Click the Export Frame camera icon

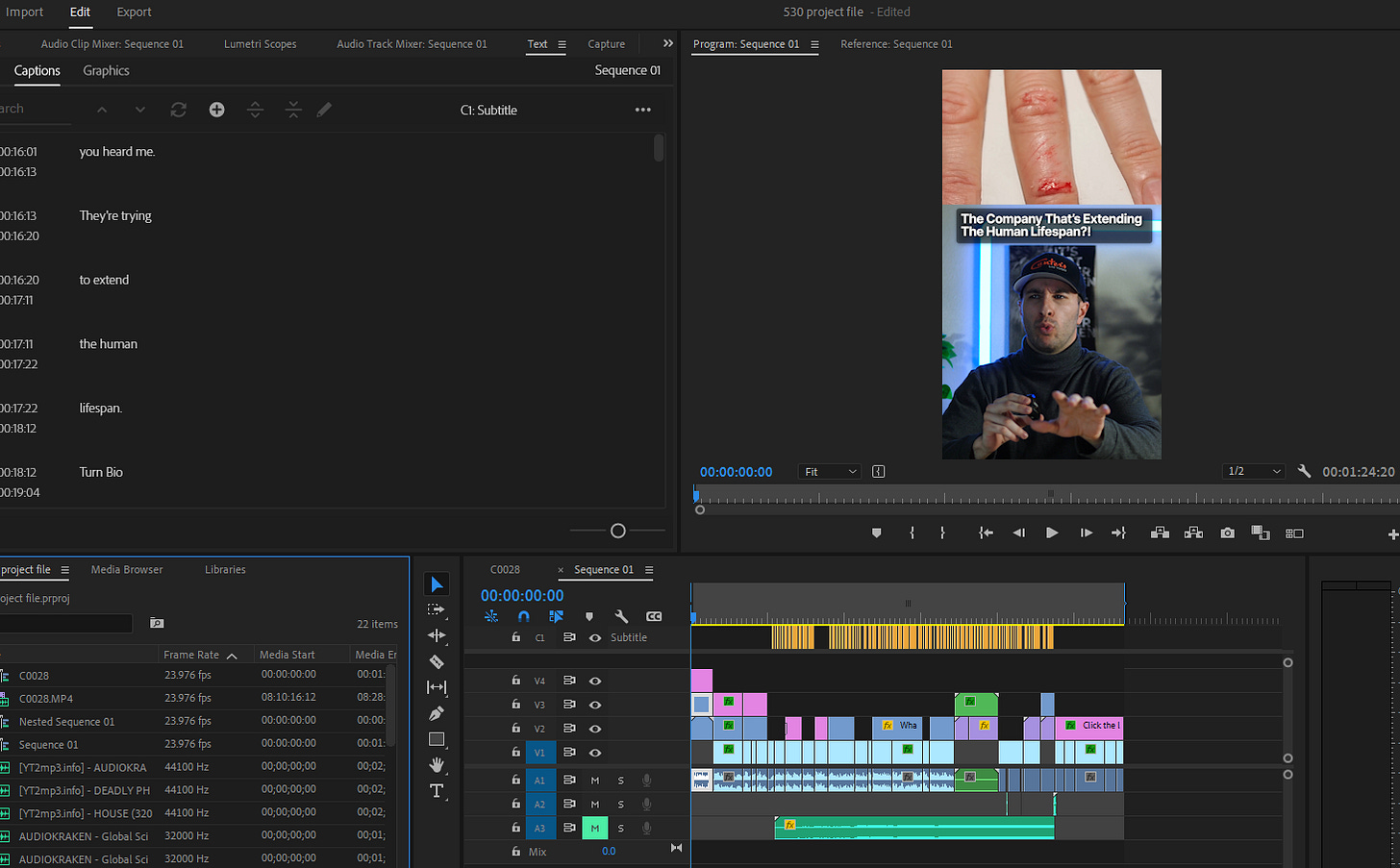coord(1228,533)
